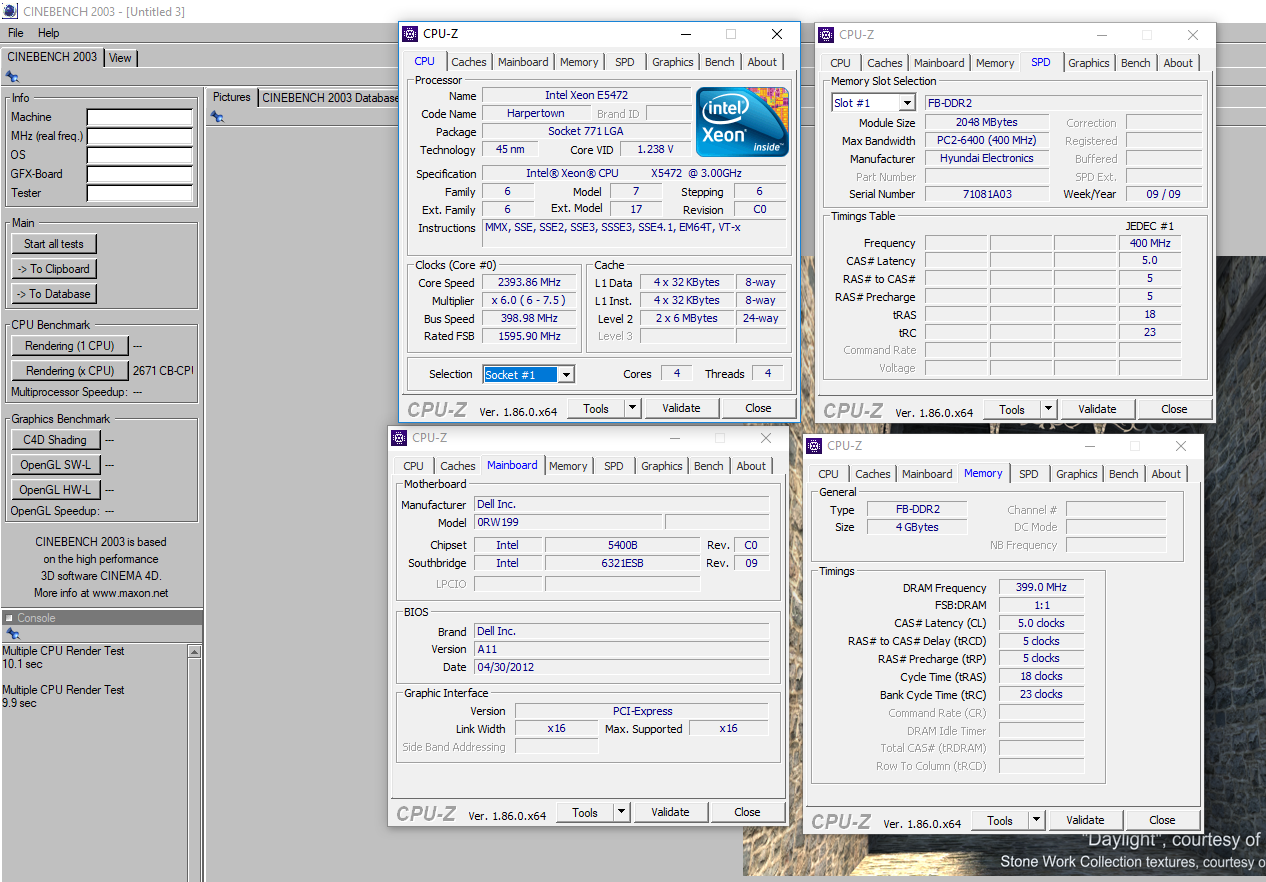Click Tools button in CPU window
This screenshot has height=882, width=1266.
point(596,408)
